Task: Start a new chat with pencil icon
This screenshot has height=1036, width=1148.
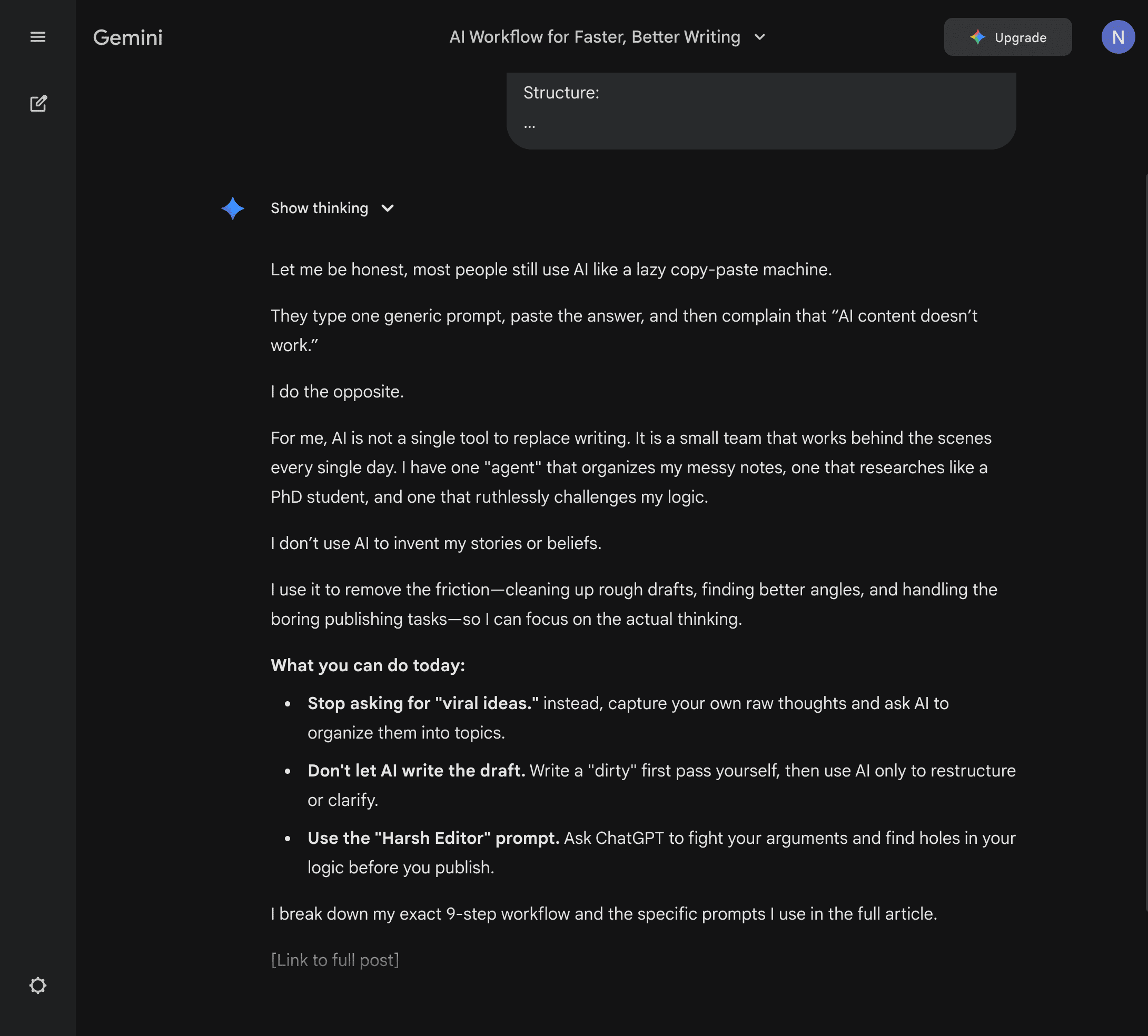Action: pyautogui.click(x=38, y=104)
